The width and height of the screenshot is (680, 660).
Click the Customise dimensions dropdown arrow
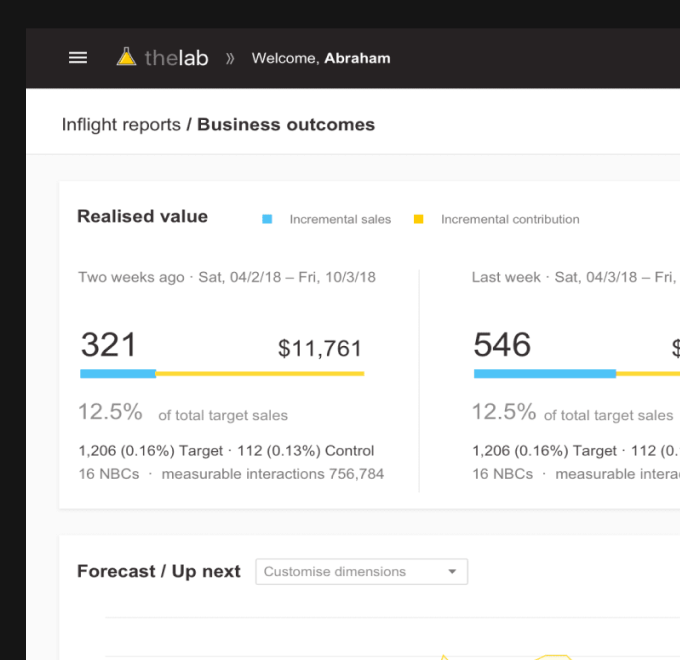[452, 572]
